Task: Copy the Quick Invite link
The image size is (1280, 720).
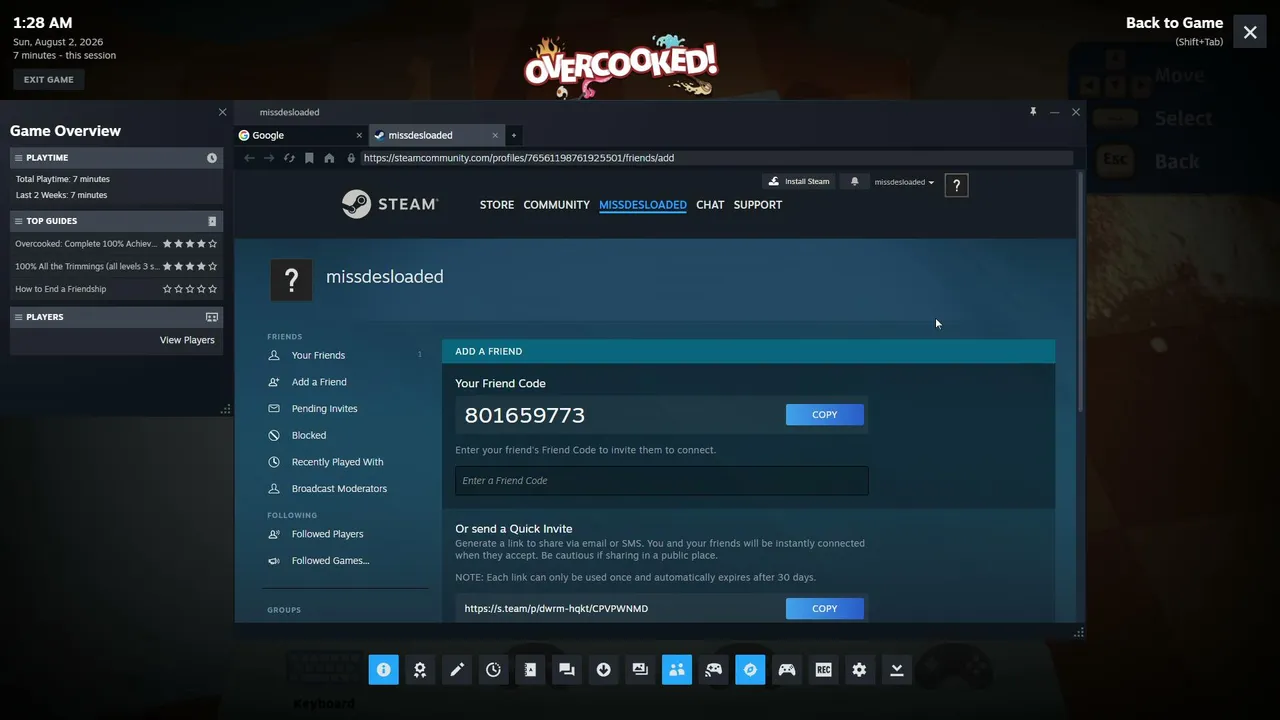Action: point(825,609)
